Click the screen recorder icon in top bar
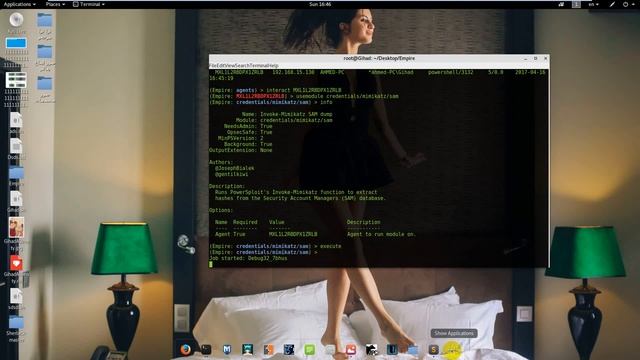Viewport: 640px width, 360px height. pos(562,4)
